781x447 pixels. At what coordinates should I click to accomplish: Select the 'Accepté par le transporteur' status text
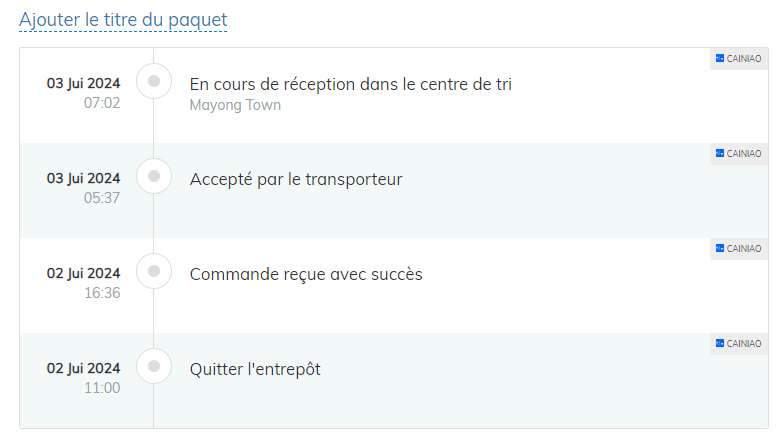click(296, 180)
